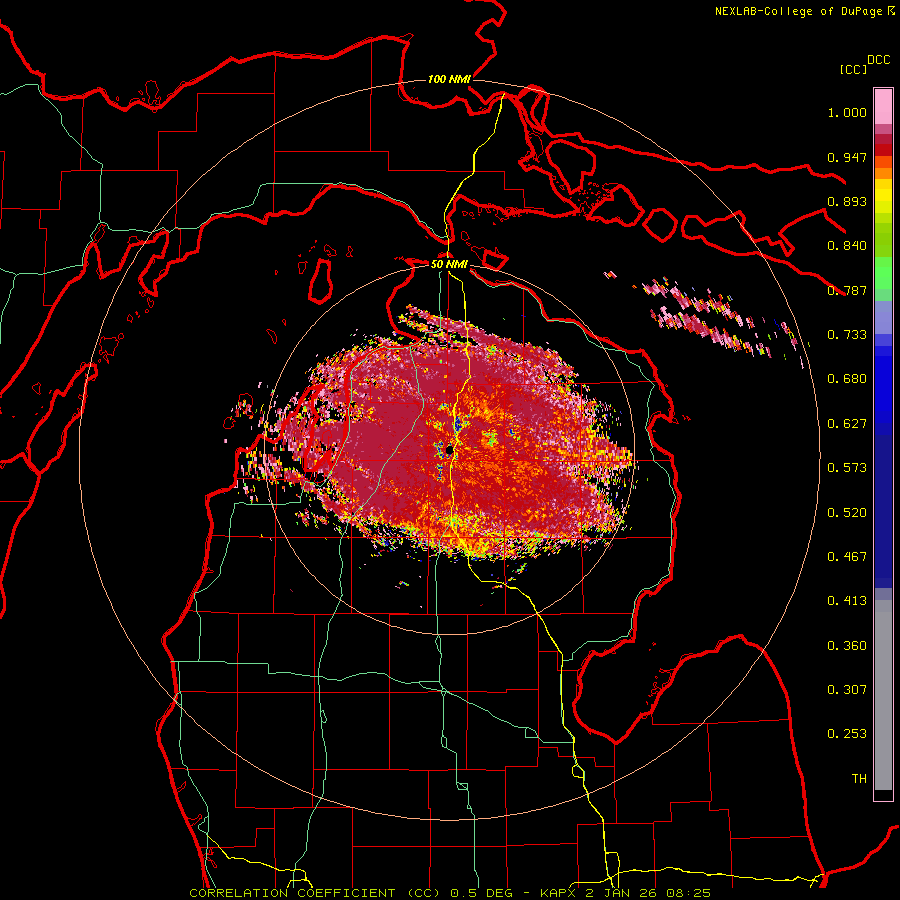The height and width of the screenshot is (900, 900).
Task: Click the 0.467 legend value
Action: click(x=847, y=557)
